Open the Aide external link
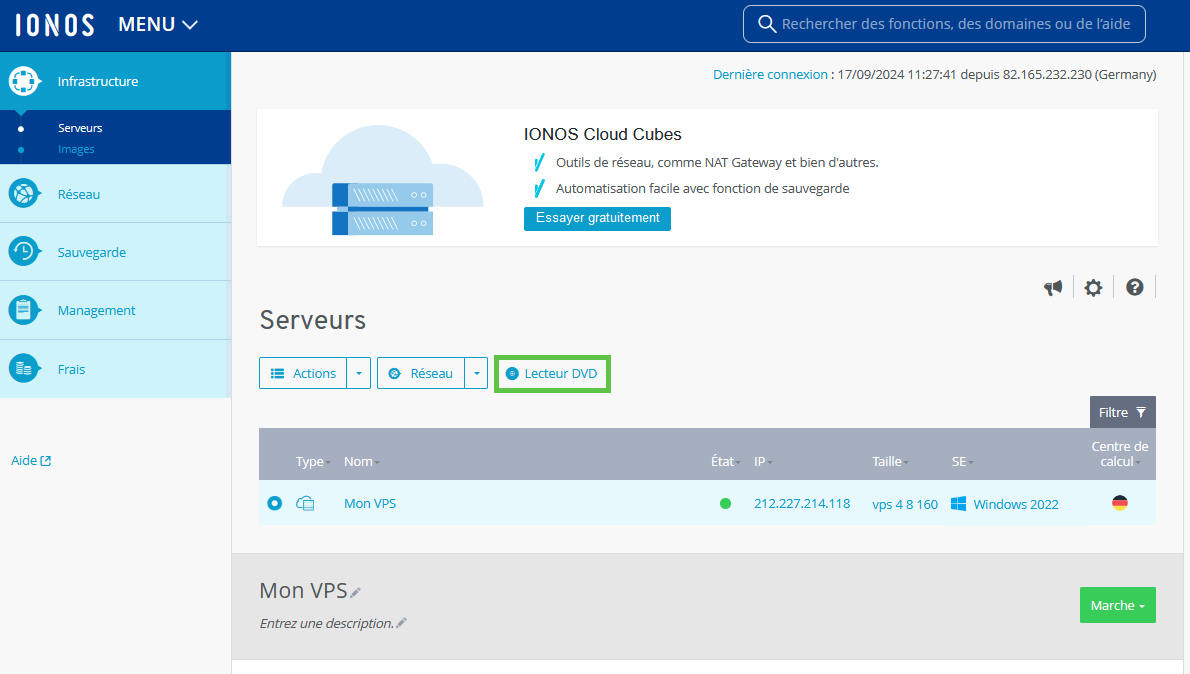 (31, 461)
